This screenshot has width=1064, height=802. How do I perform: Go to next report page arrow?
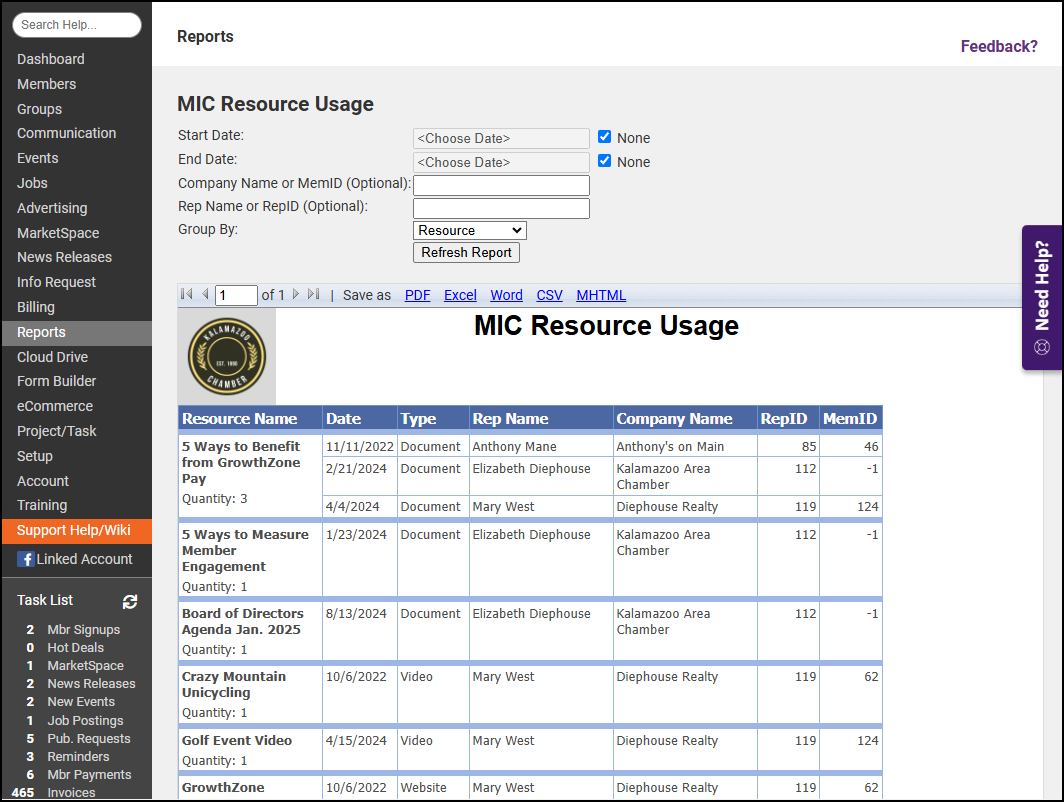(296, 295)
